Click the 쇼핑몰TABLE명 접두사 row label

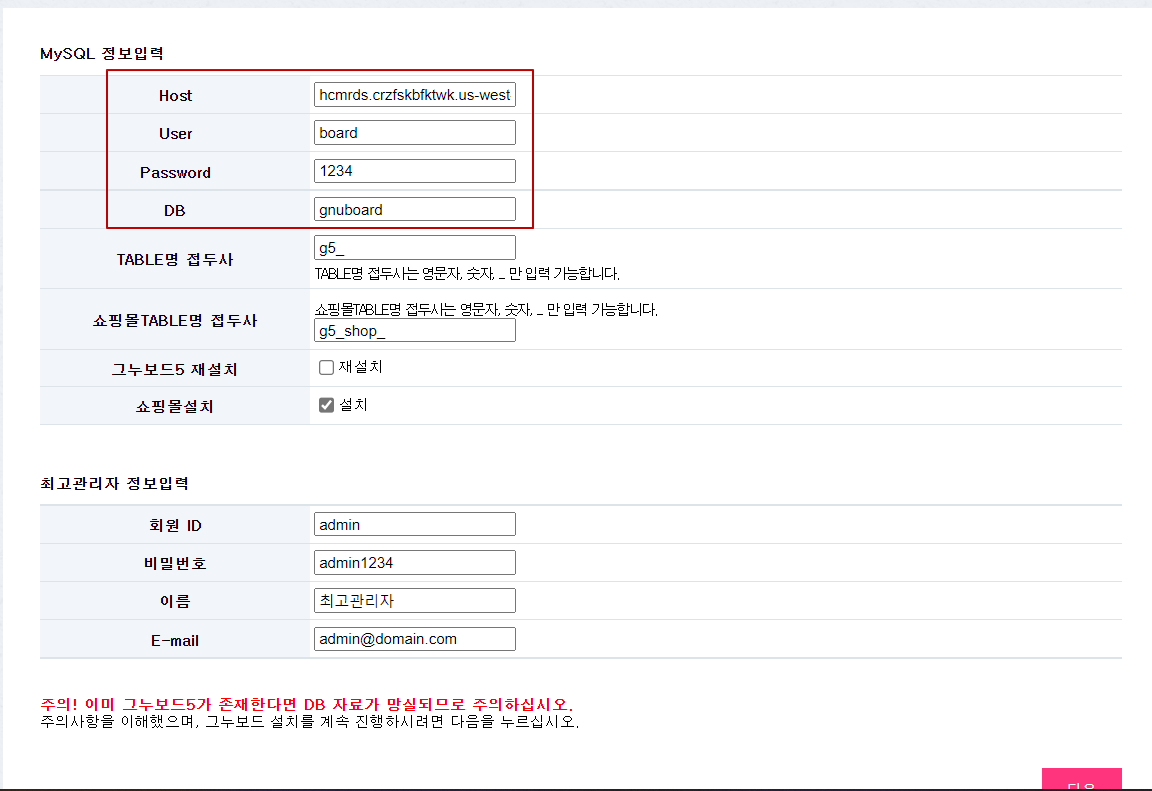coord(175,320)
